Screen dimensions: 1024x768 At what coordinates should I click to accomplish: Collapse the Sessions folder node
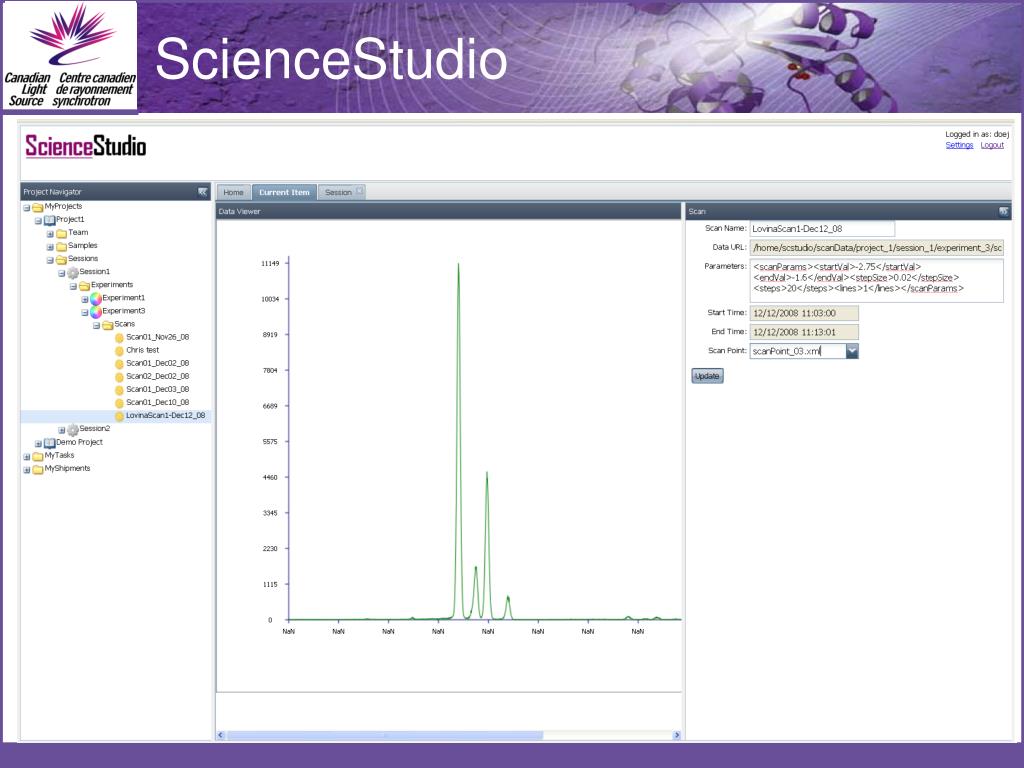[x=50, y=260]
